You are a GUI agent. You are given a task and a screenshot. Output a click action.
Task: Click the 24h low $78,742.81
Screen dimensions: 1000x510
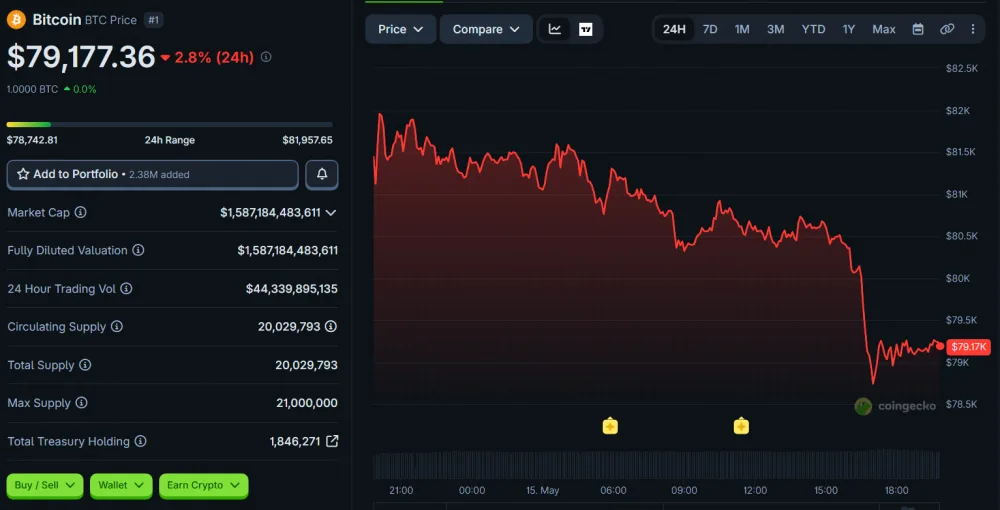tap(32, 140)
